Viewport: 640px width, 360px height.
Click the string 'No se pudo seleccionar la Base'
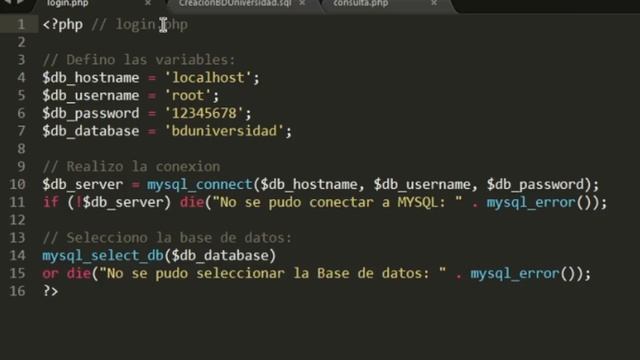[x=272, y=273]
